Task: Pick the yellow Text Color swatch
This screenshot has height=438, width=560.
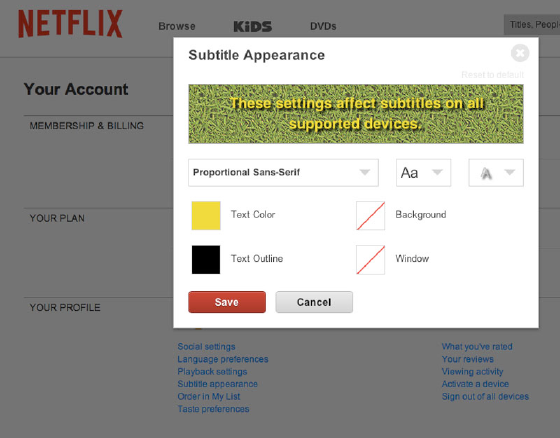Action: point(206,215)
